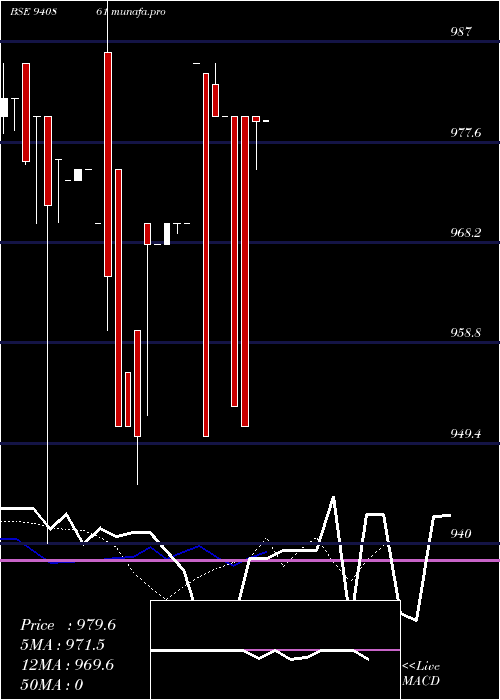Click the 958.8 price level label
The height and width of the screenshot is (700, 500).
[x=466, y=333]
